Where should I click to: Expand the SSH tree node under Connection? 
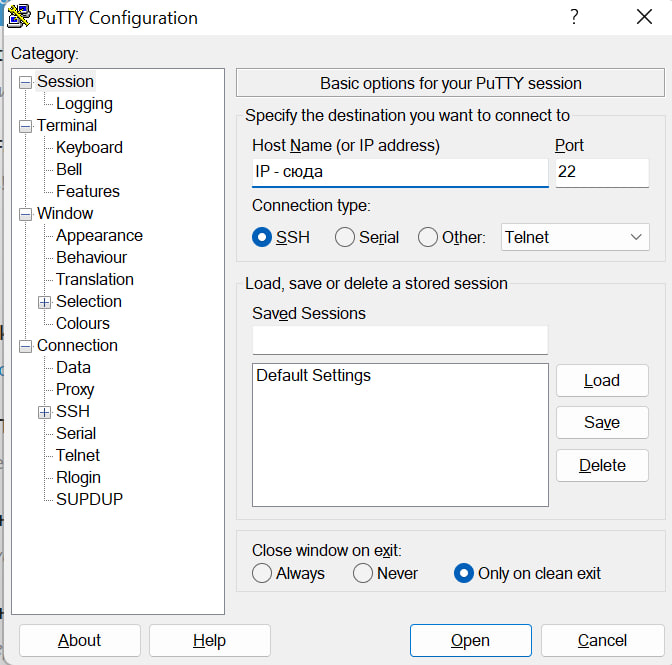coord(44,412)
